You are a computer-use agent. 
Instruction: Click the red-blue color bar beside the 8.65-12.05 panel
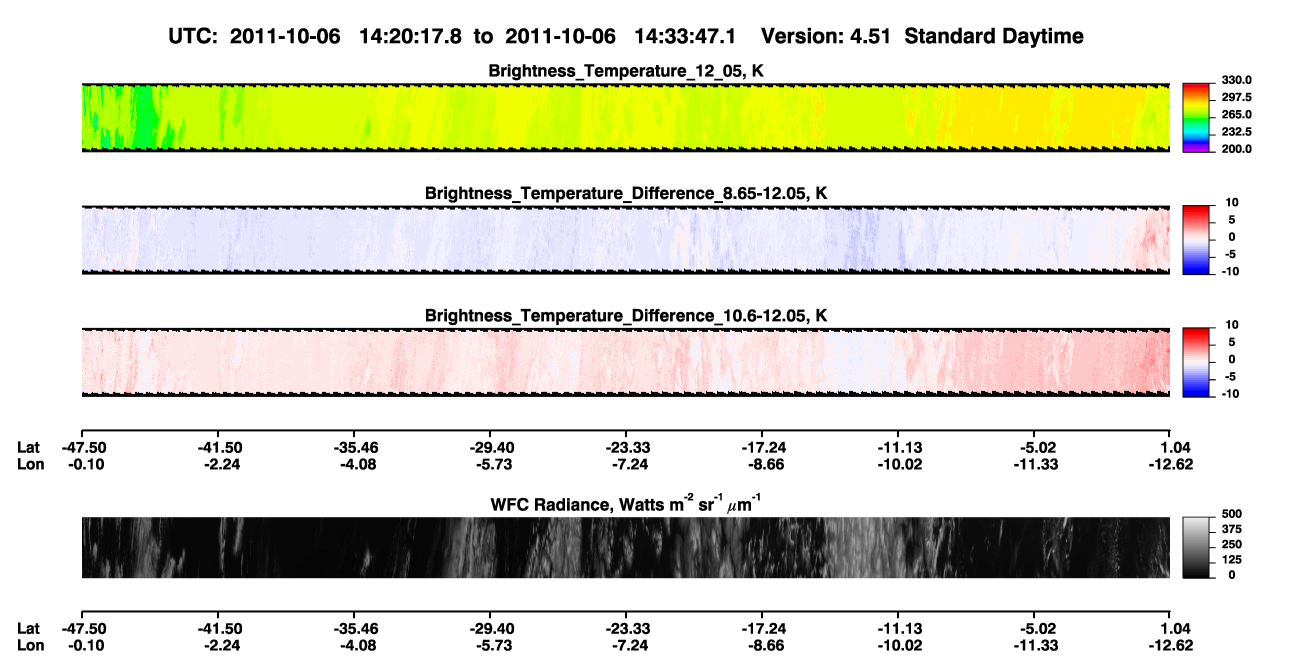coord(1196,238)
